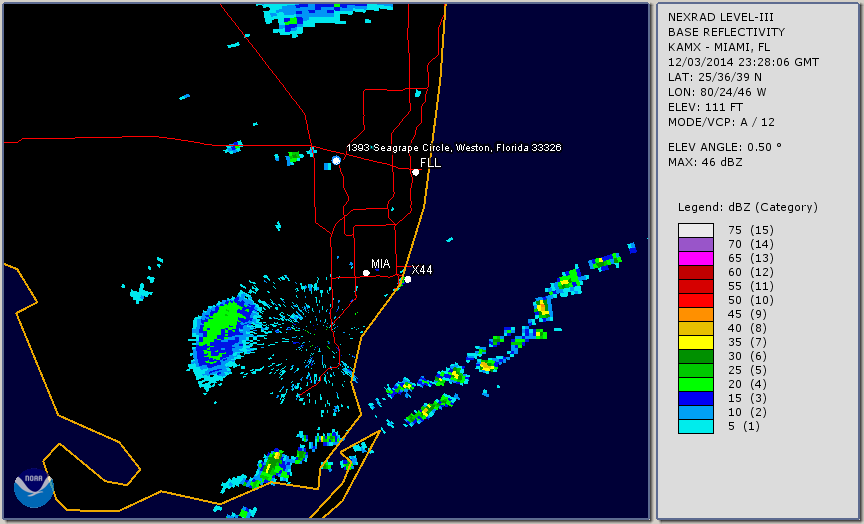
Task: Select the 65 dBZ magenta legend swatch
Action: [x=696, y=258]
